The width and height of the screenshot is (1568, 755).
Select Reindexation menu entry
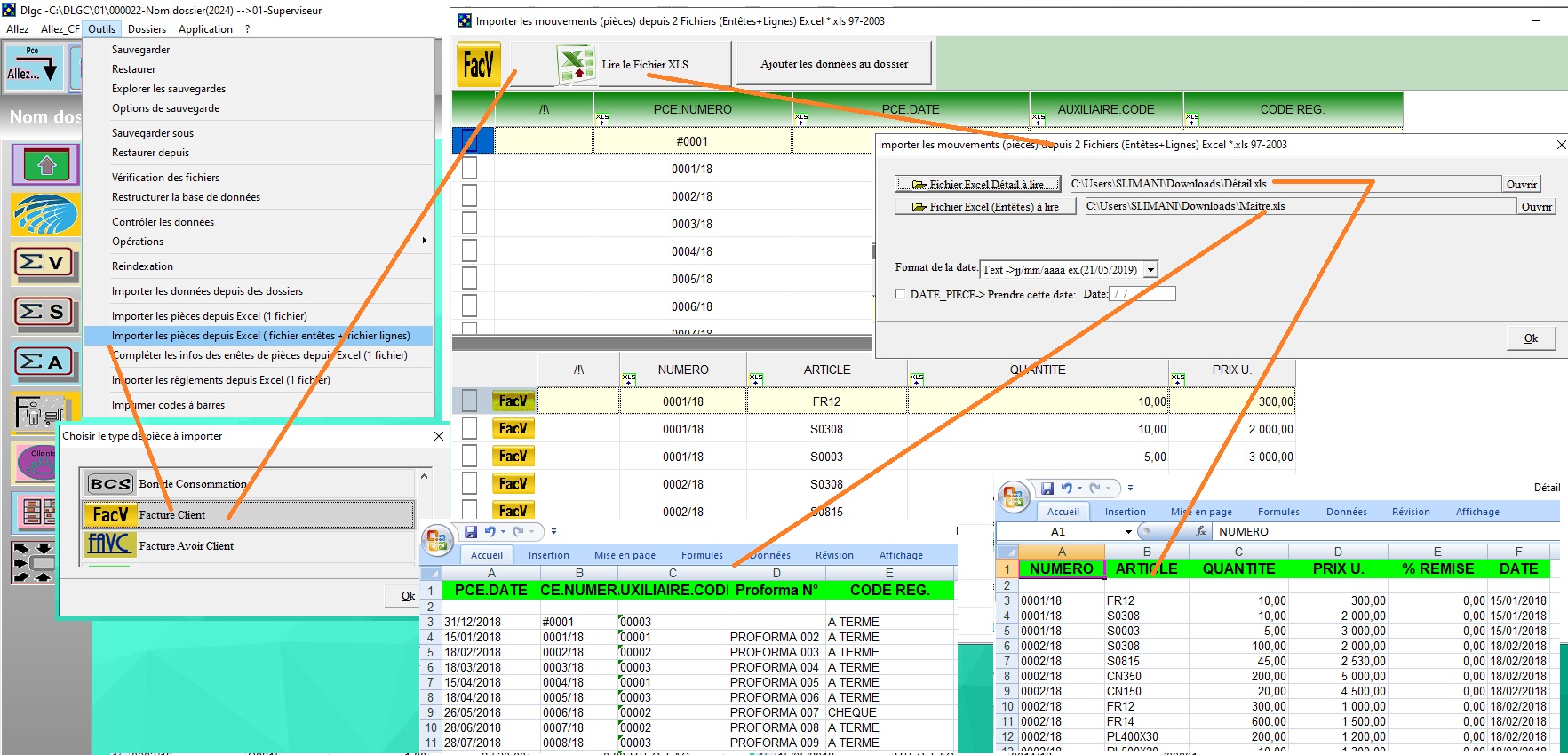(142, 266)
